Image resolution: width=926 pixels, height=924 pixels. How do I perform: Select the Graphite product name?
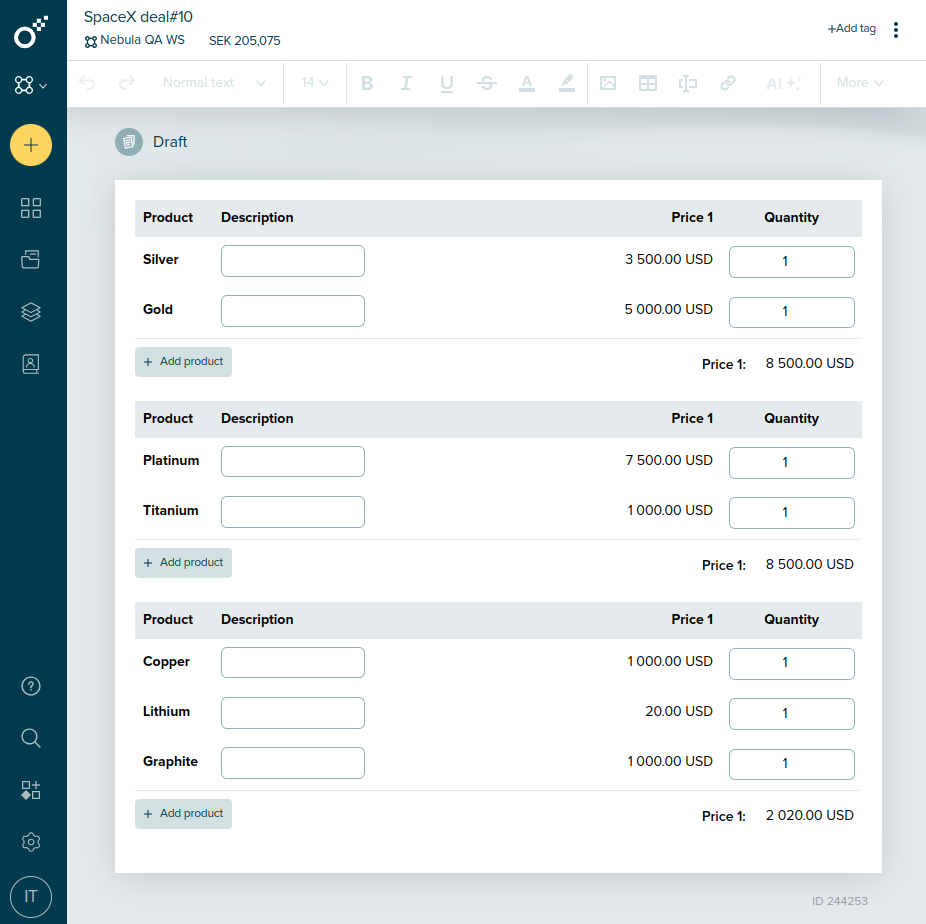[170, 762]
